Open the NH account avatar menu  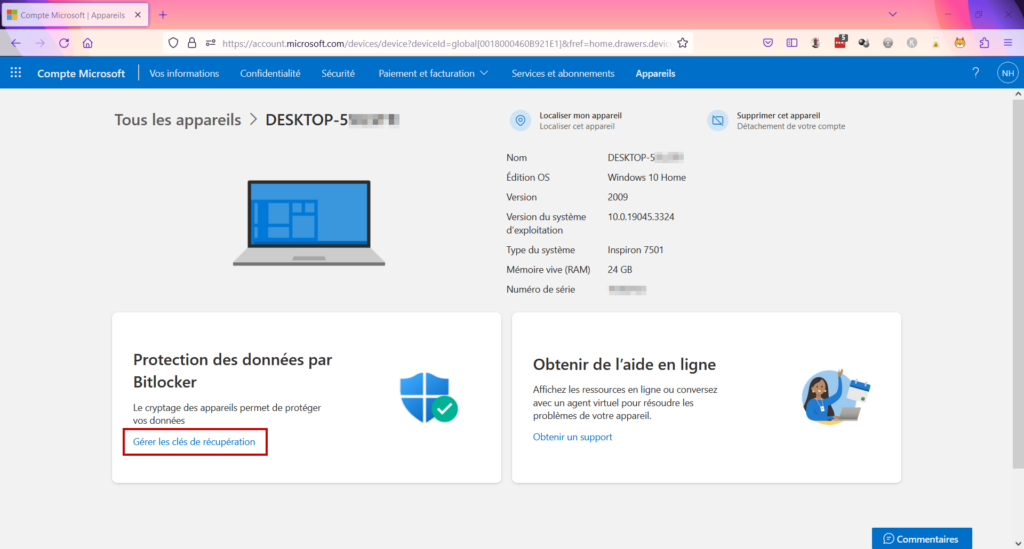click(x=1008, y=73)
